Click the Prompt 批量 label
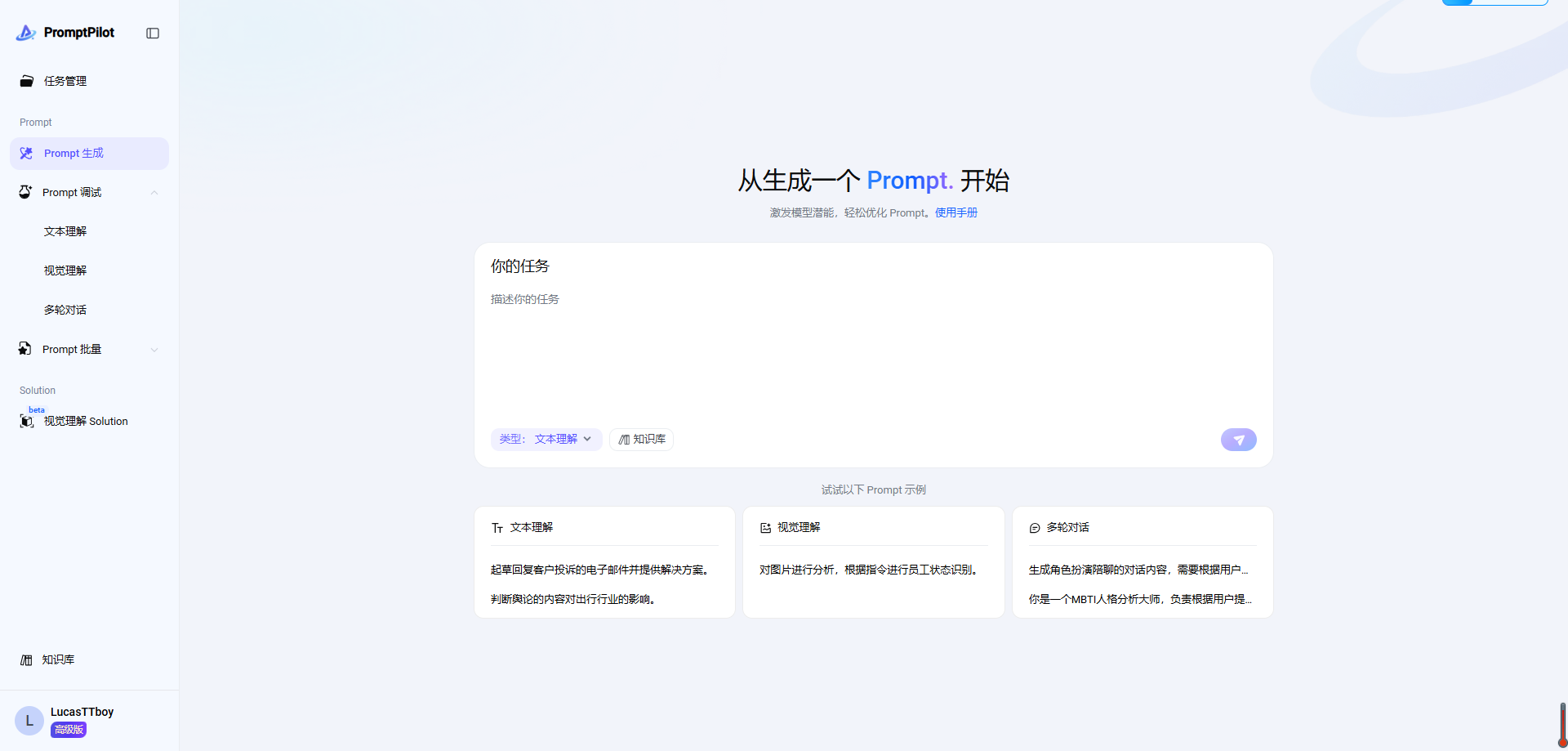 click(x=72, y=350)
